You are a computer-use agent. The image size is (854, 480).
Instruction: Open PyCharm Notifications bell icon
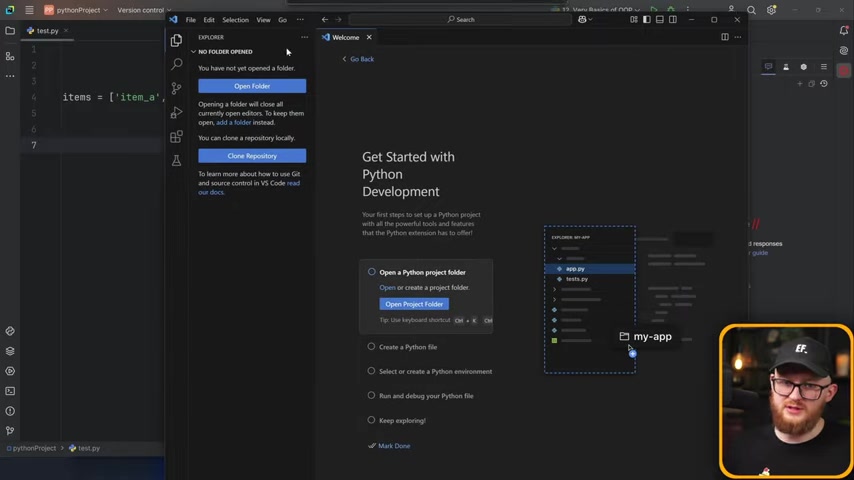coord(844,31)
